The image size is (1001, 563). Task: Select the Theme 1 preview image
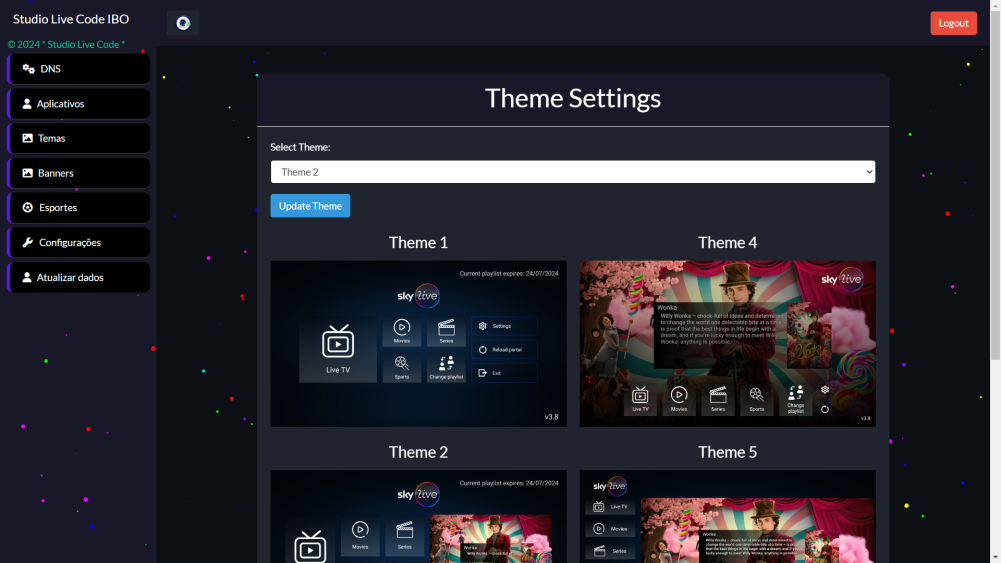tap(418, 343)
